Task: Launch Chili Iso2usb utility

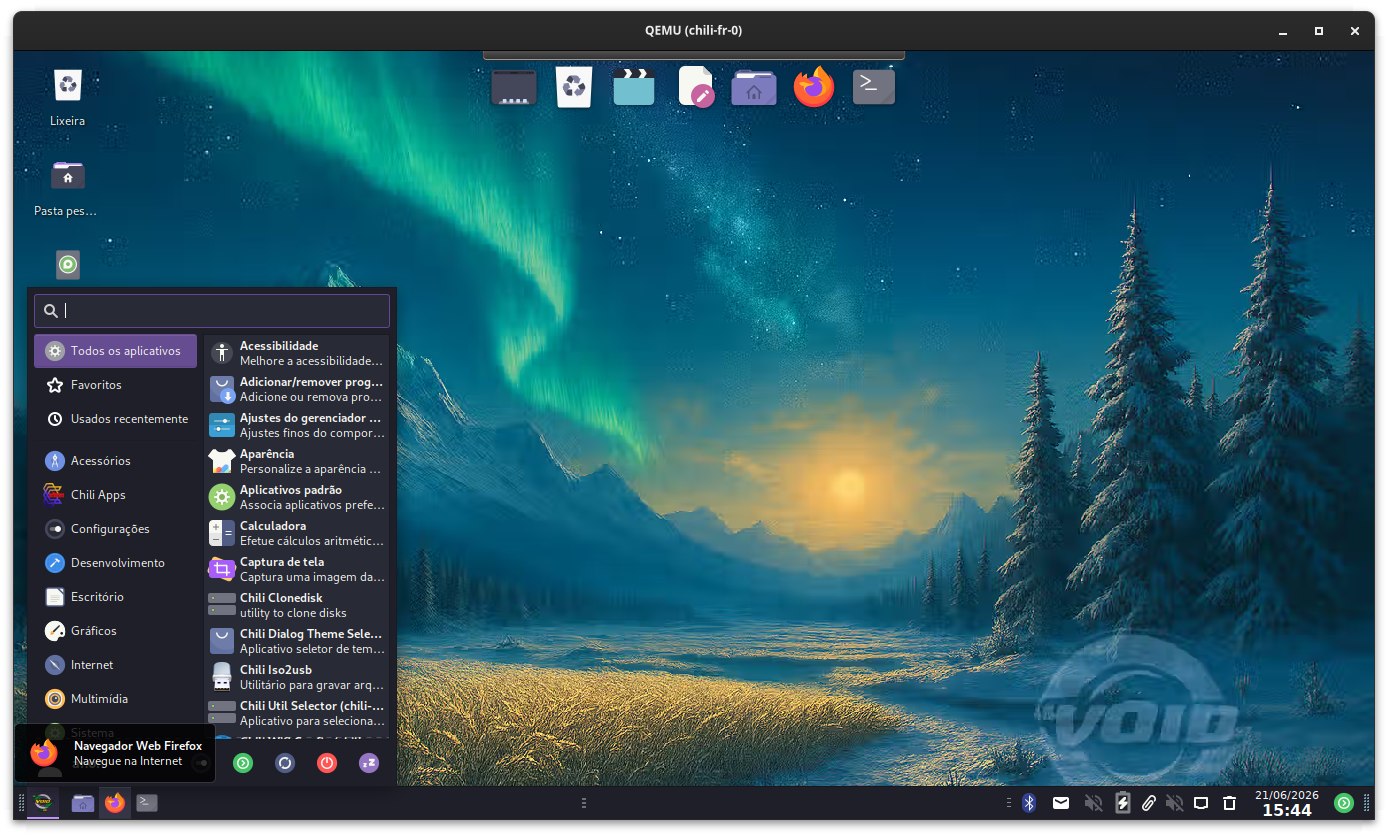Action: pos(296,677)
